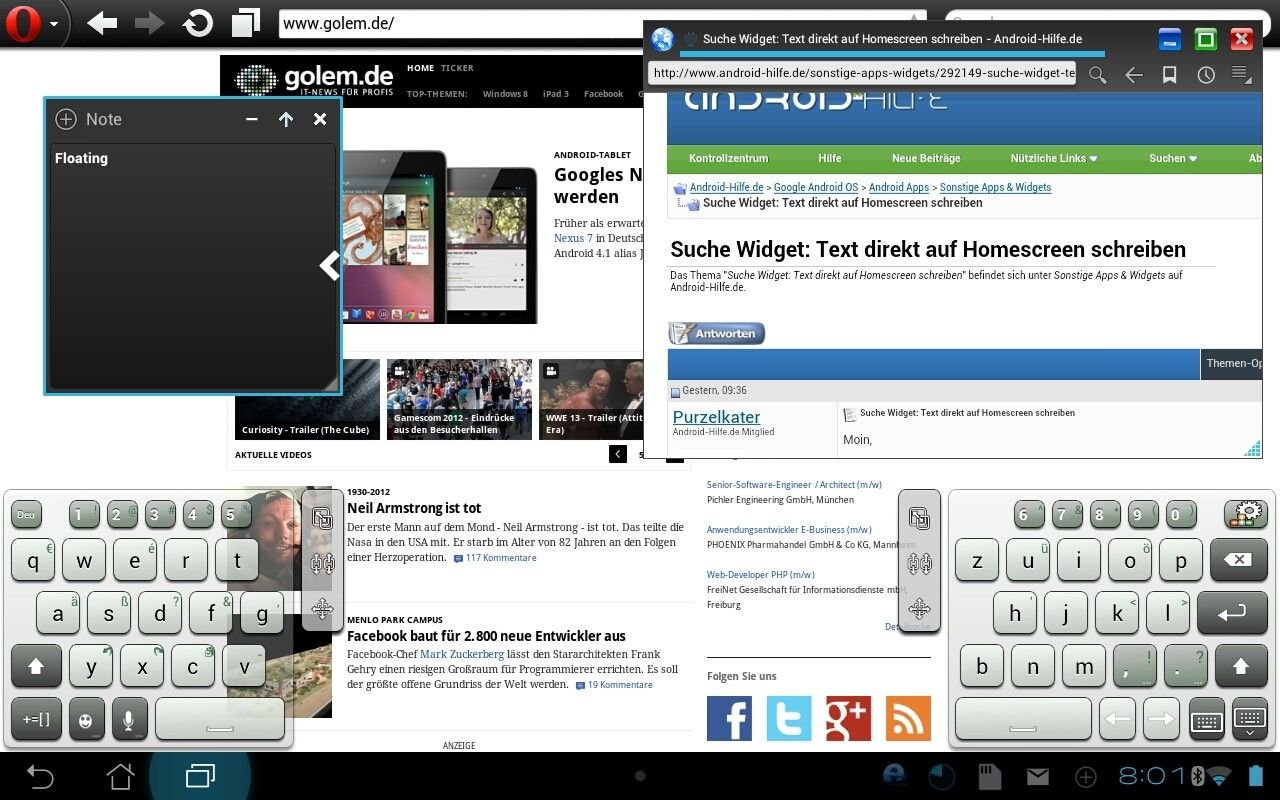1280x800 pixels.
Task: Go to previous videos with left chevron
Action: 618,454
